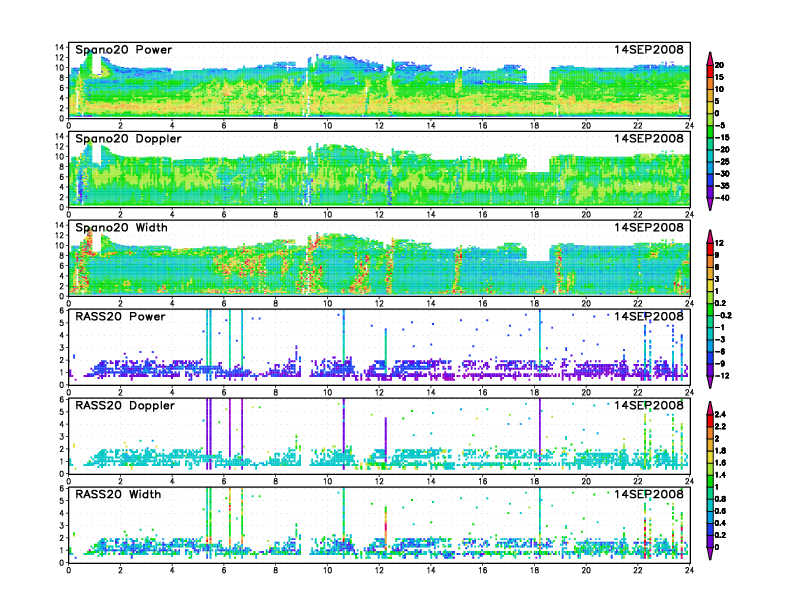This screenshot has height=612, width=792.
Task: Click the 24 hour tick below RASS20 Width panel
Action: click(689, 570)
